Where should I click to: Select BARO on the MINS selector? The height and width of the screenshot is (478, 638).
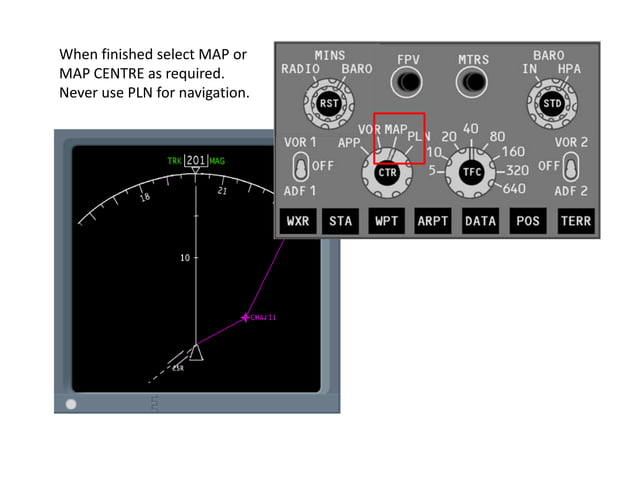point(357,69)
